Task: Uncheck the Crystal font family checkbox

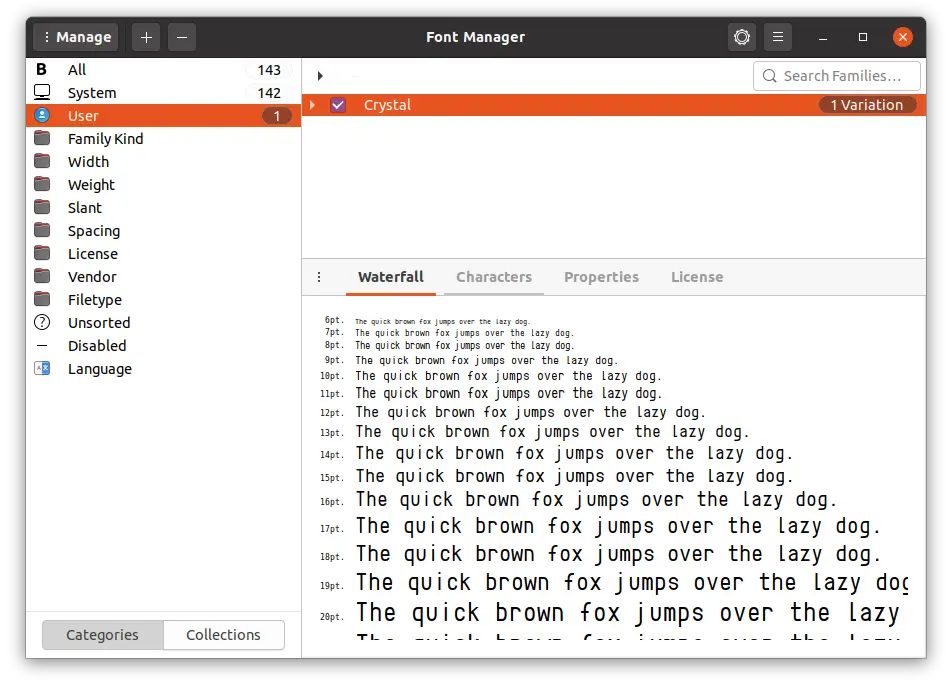Action: pyautogui.click(x=338, y=104)
